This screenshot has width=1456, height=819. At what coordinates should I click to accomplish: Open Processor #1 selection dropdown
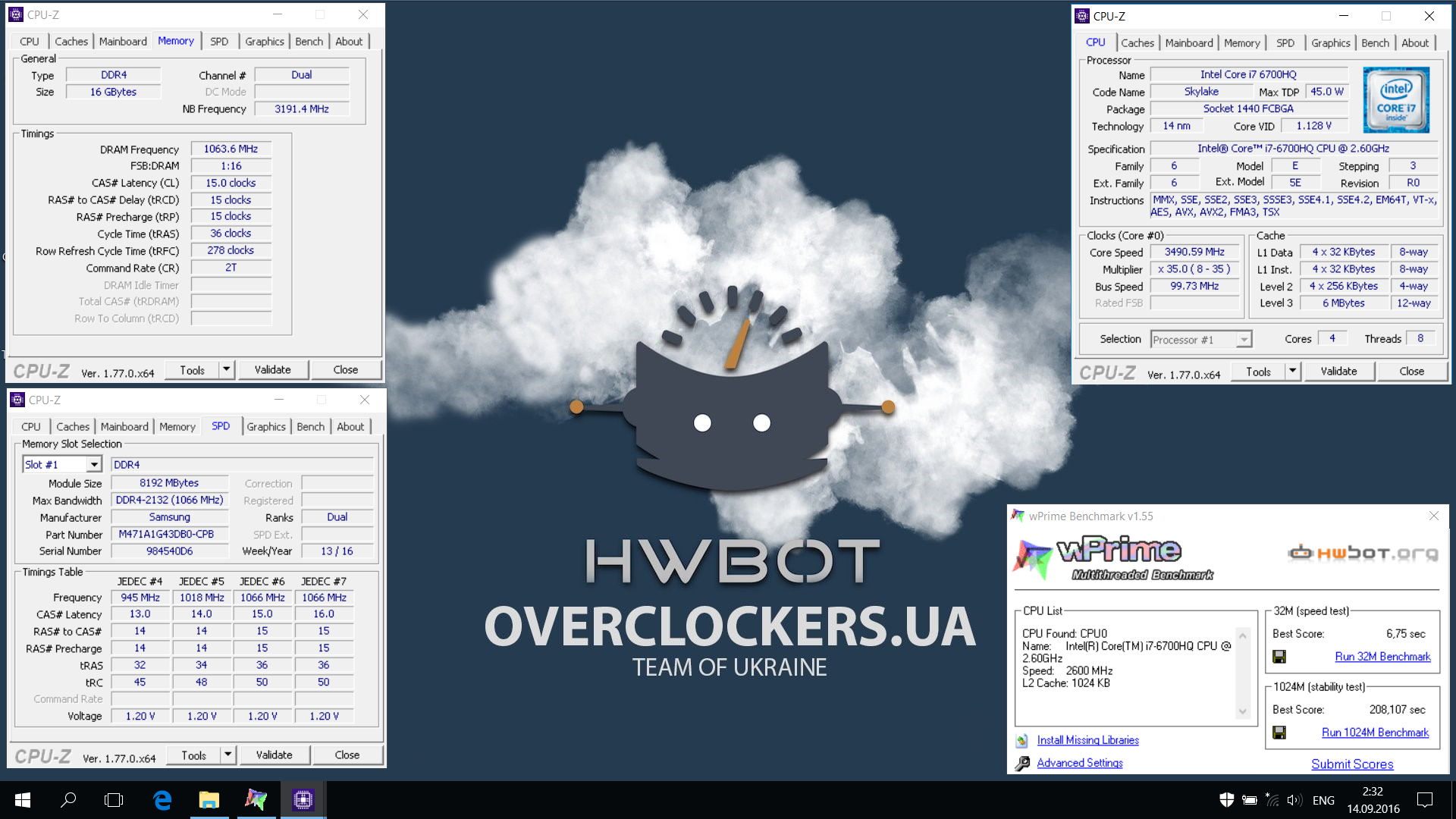click(1244, 340)
